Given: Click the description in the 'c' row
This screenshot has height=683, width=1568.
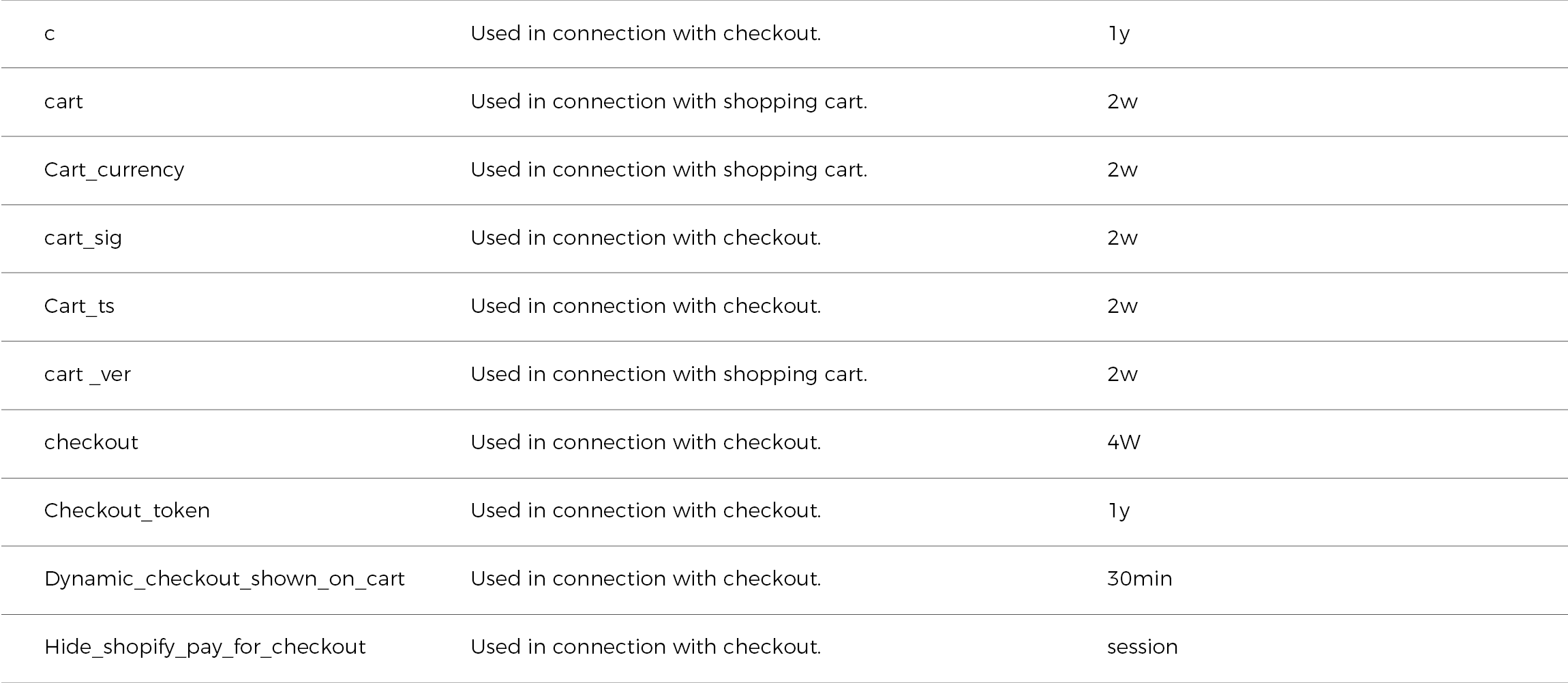Looking at the screenshot, I should click(645, 33).
